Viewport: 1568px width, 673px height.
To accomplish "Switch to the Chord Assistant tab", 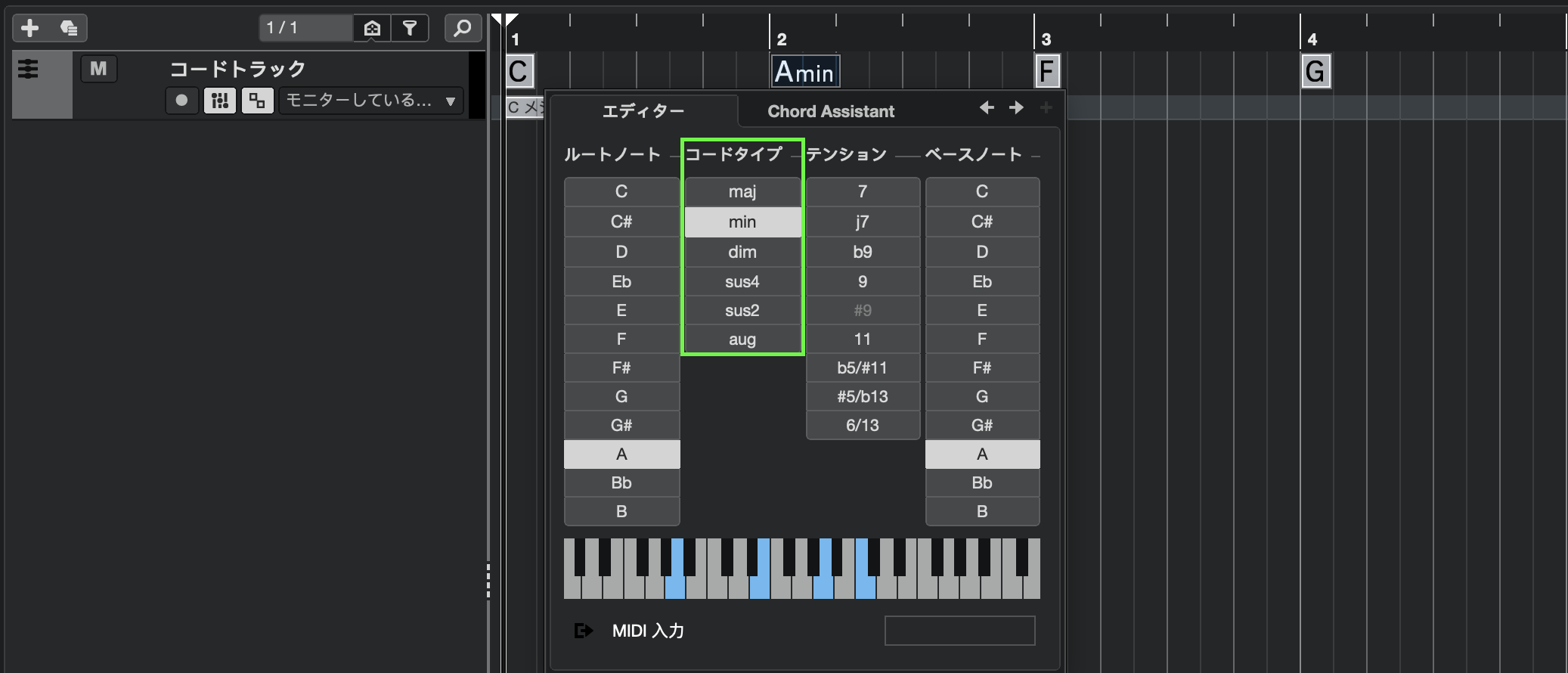I will click(830, 111).
